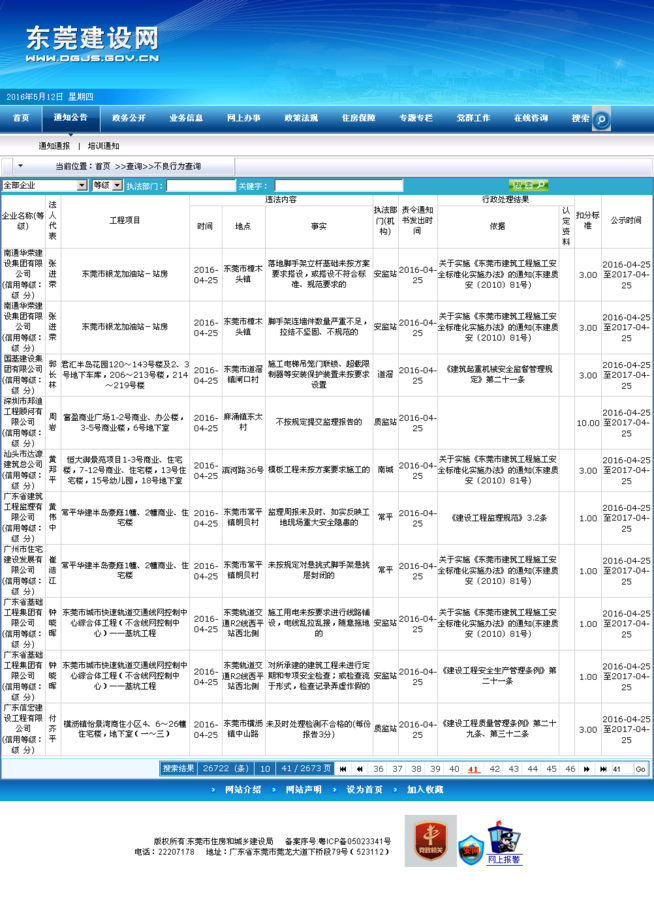Click the collapse arrow beside 当前位置
The image size is (654, 899).
pyautogui.click(x=21, y=166)
